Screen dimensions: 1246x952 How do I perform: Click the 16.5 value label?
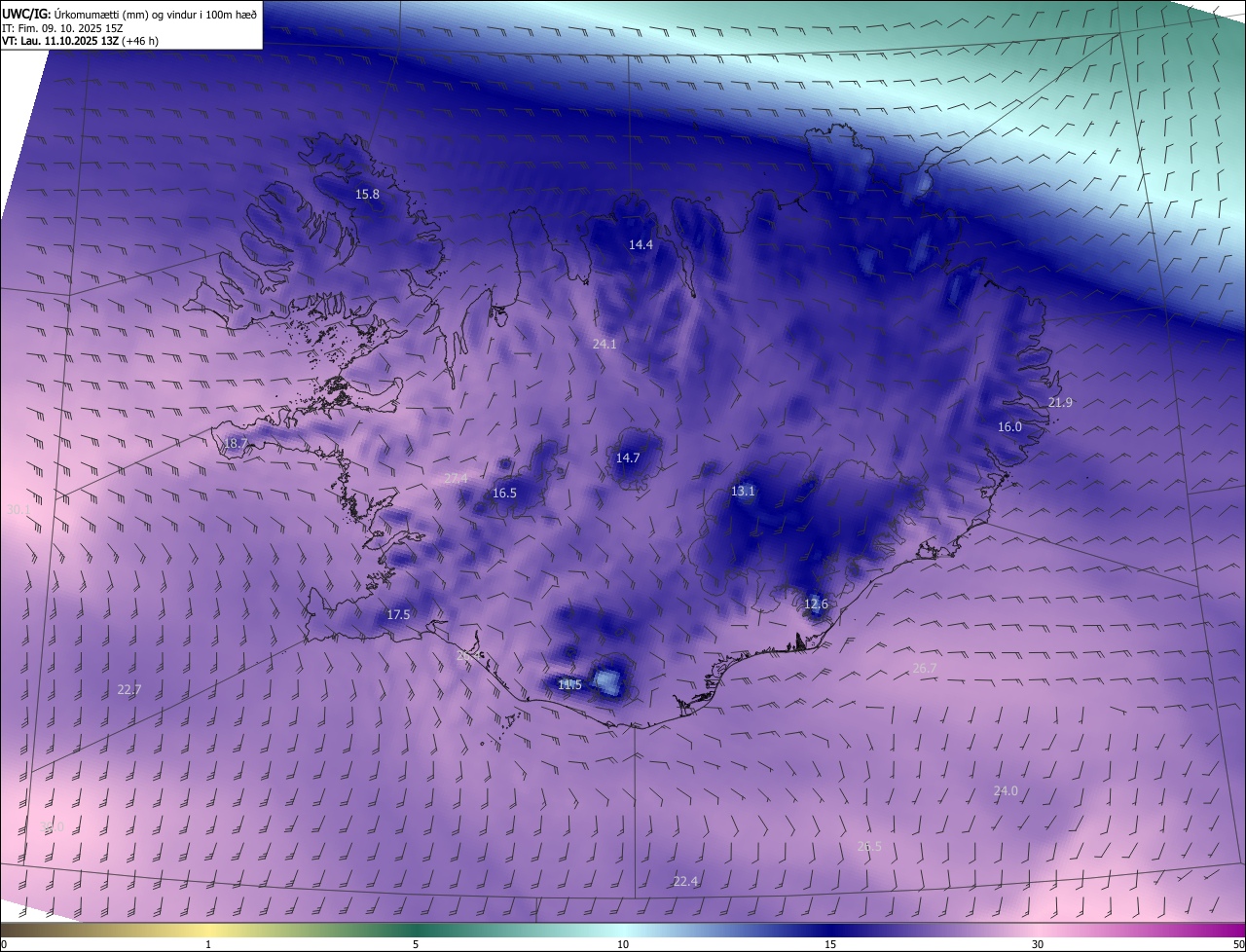click(504, 494)
